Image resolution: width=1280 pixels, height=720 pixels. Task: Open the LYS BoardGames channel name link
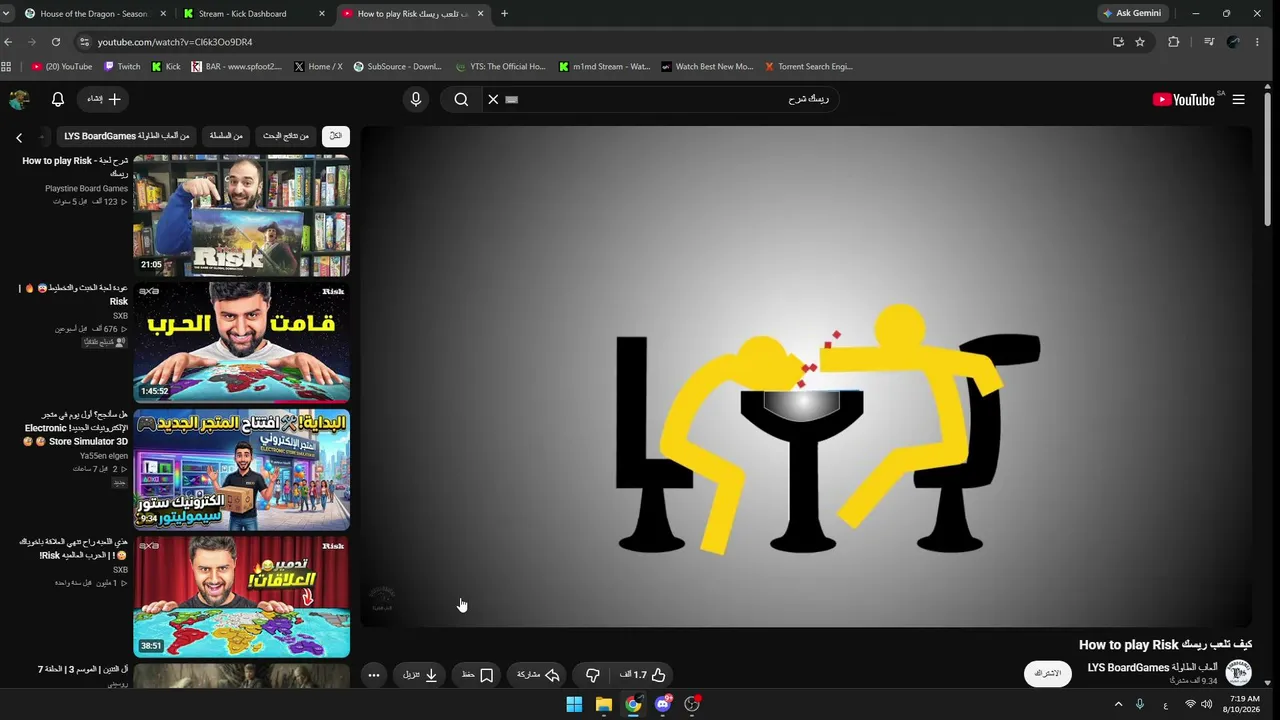coord(1152,667)
